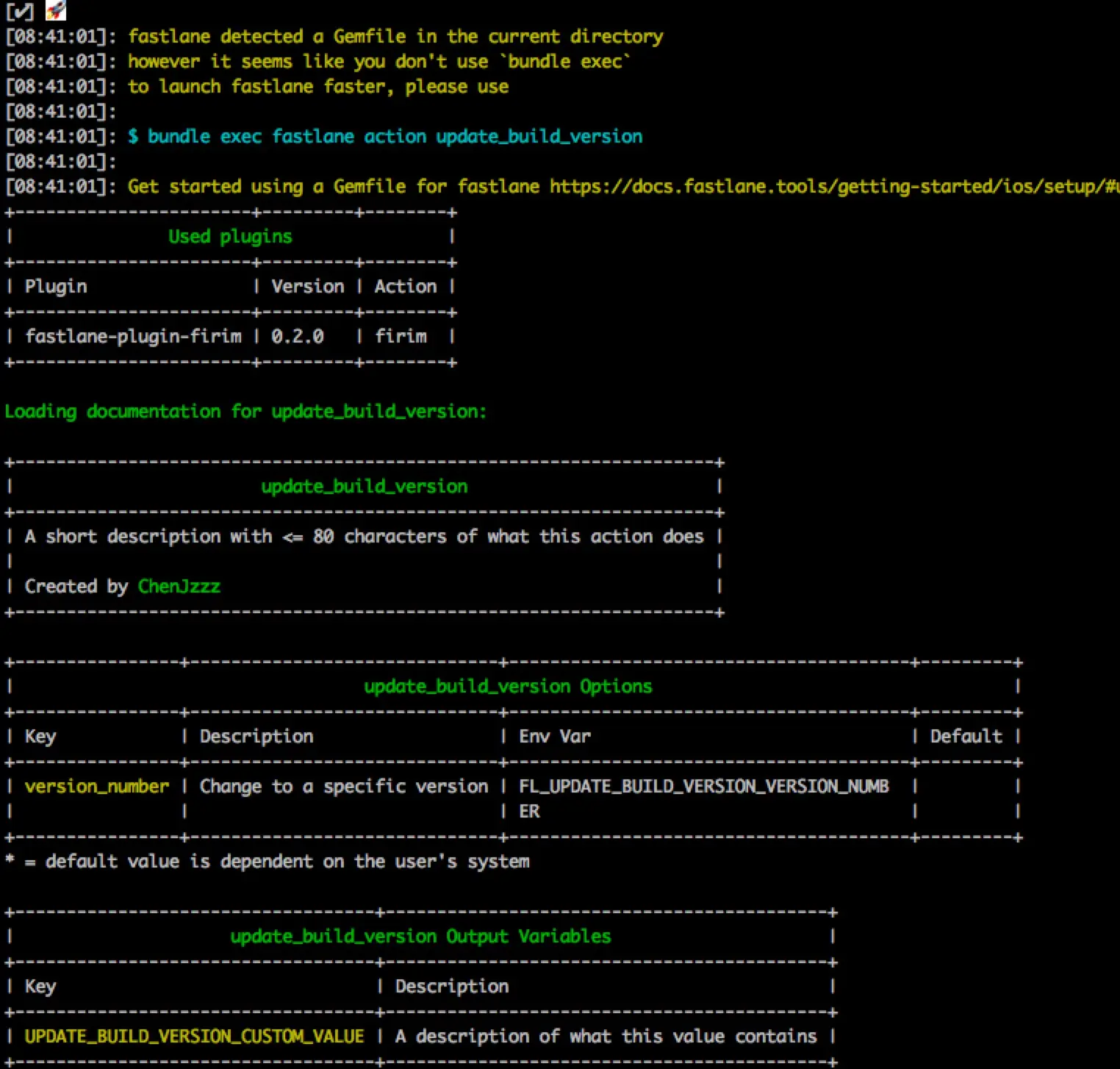
Task: Click the rocket emoji icon
Action: (x=56, y=10)
